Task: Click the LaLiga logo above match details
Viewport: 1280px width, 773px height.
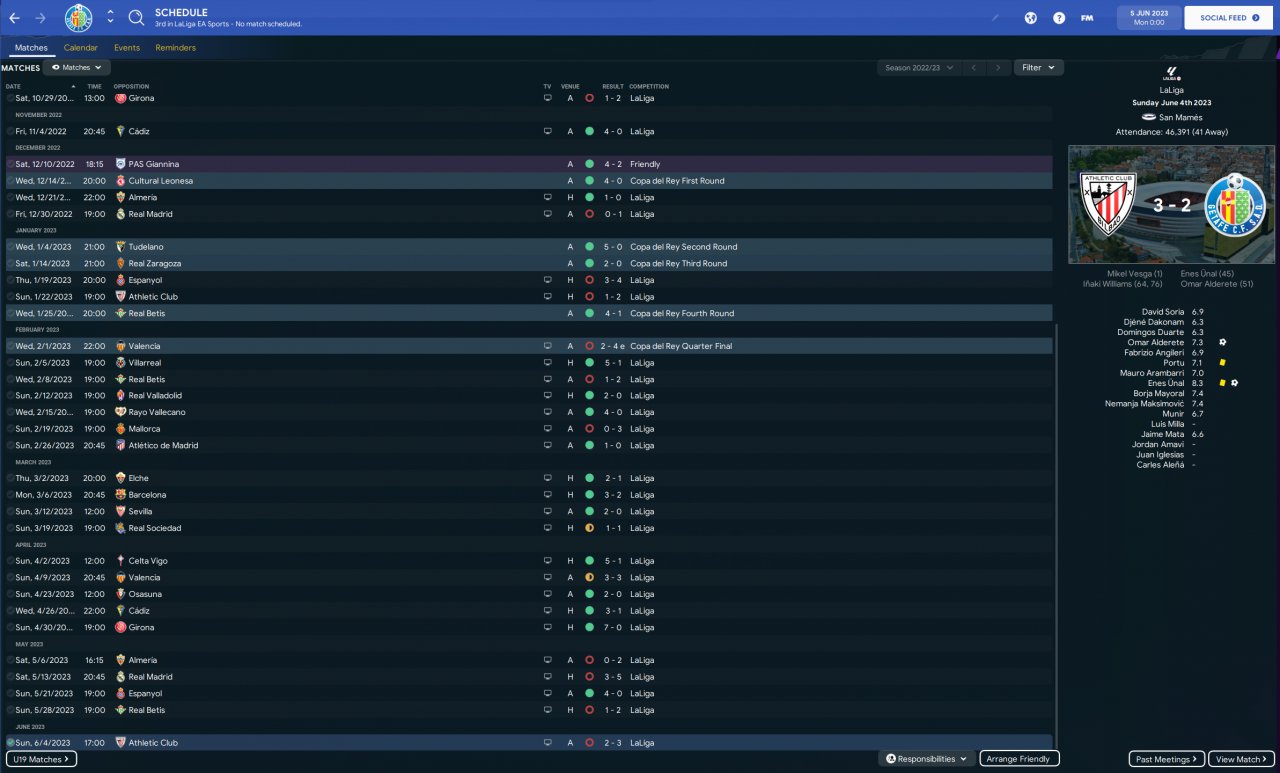Action: pos(1171,72)
